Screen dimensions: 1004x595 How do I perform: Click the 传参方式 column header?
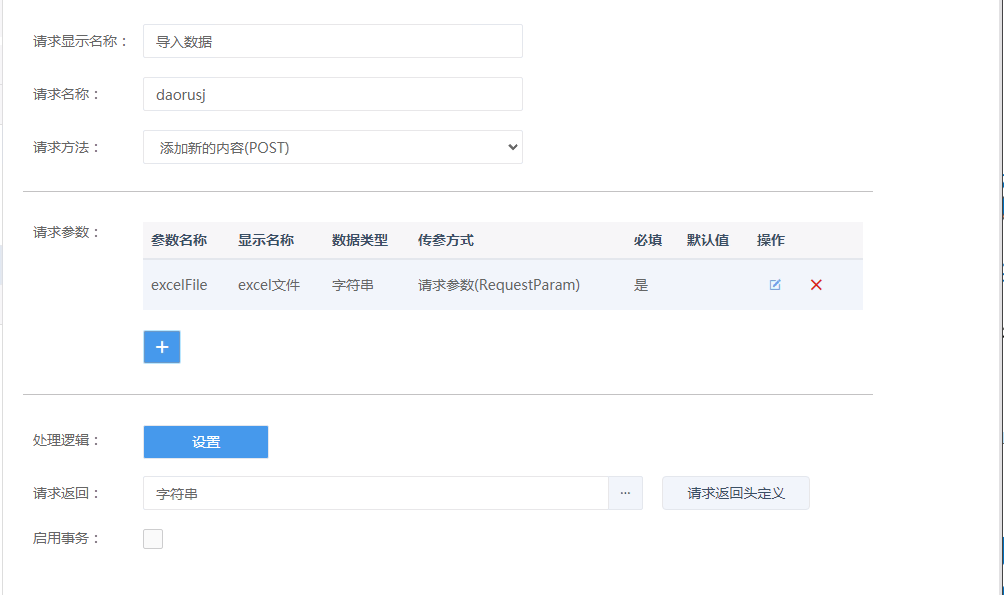coord(446,240)
